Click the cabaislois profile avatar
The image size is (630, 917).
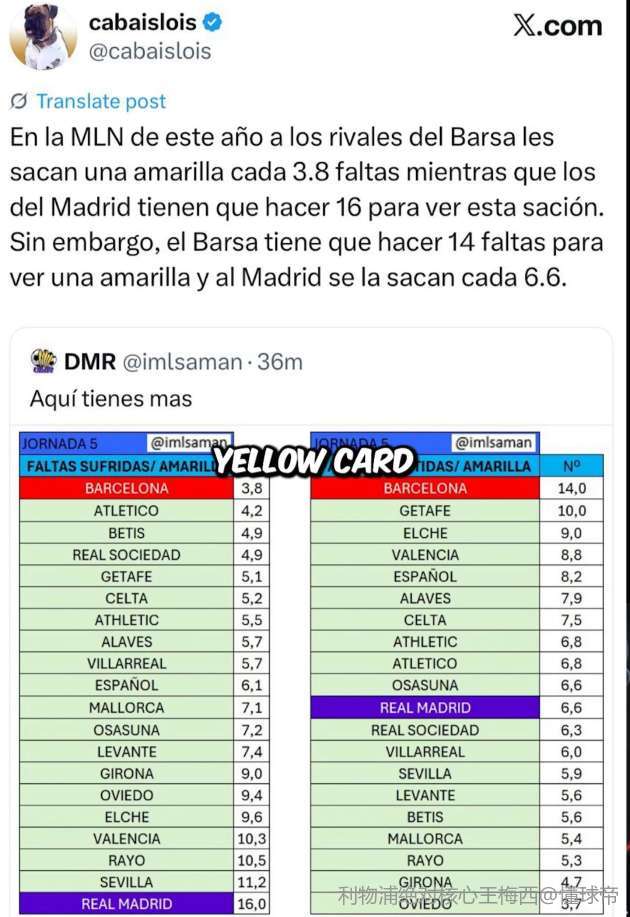(x=43, y=37)
